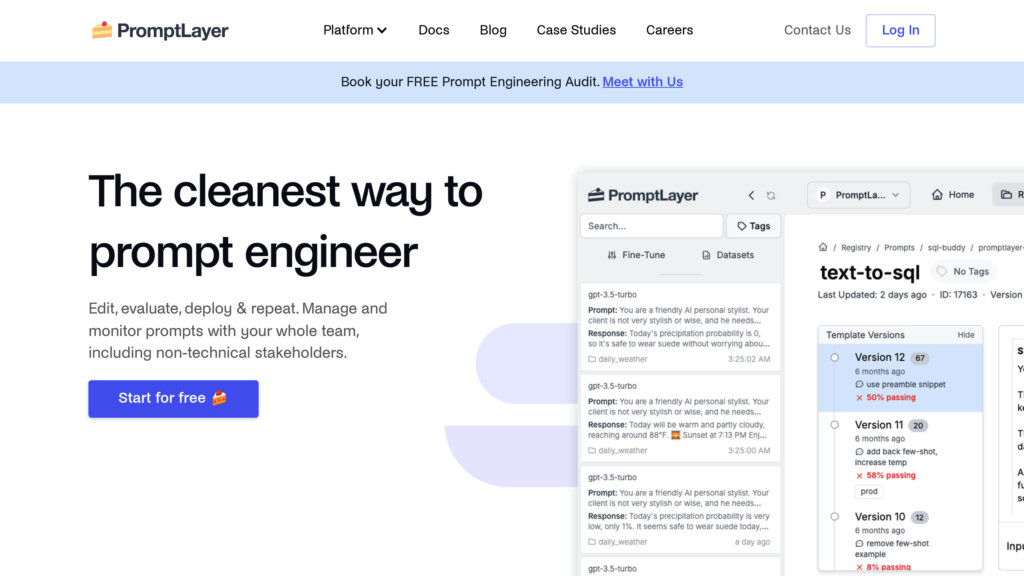Click the folder icon in the 3:25:02 AM log

pyautogui.click(x=592, y=359)
